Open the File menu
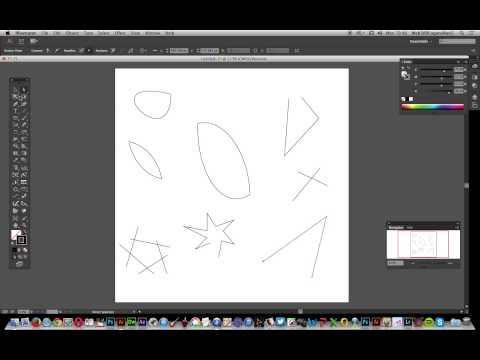Viewport: 480px width, 360px height. tap(45, 33)
